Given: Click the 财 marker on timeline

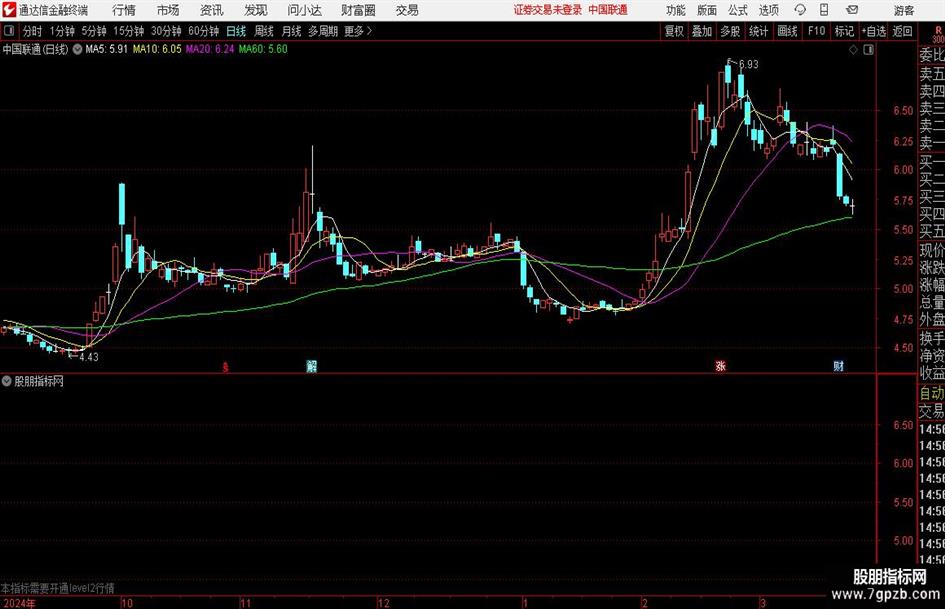Looking at the screenshot, I should coord(838,366).
